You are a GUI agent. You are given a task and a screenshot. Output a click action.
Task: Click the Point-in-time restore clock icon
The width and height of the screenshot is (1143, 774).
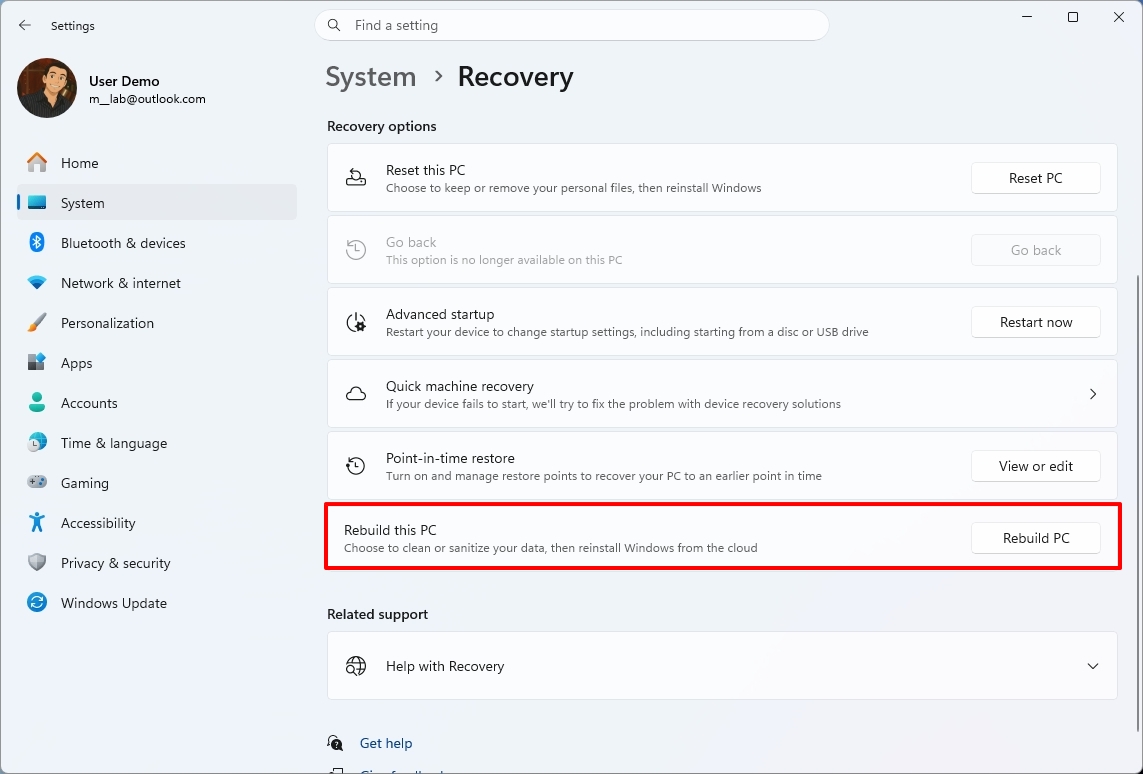tap(356, 466)
